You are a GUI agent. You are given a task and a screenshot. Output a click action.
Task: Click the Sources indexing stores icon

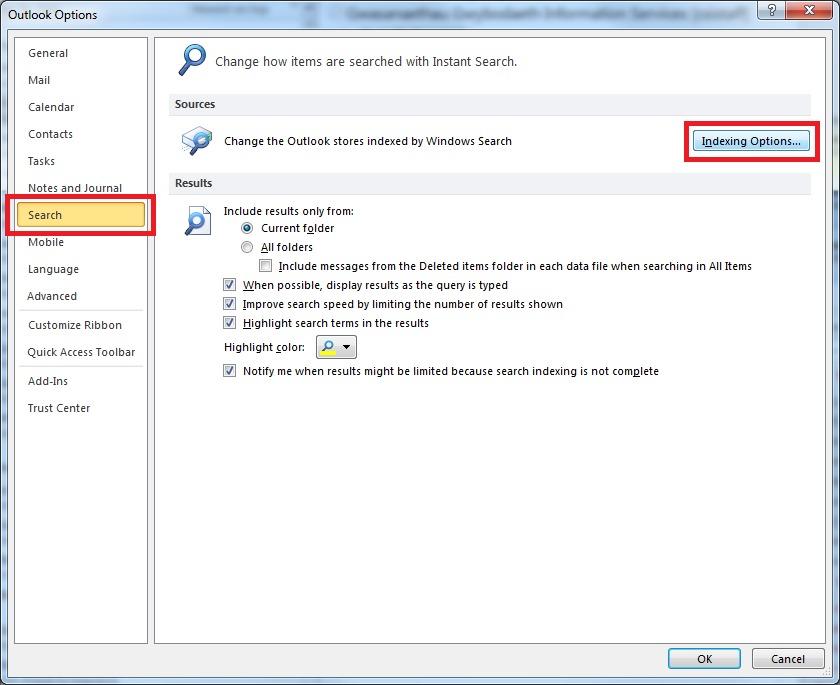point(196,140)
